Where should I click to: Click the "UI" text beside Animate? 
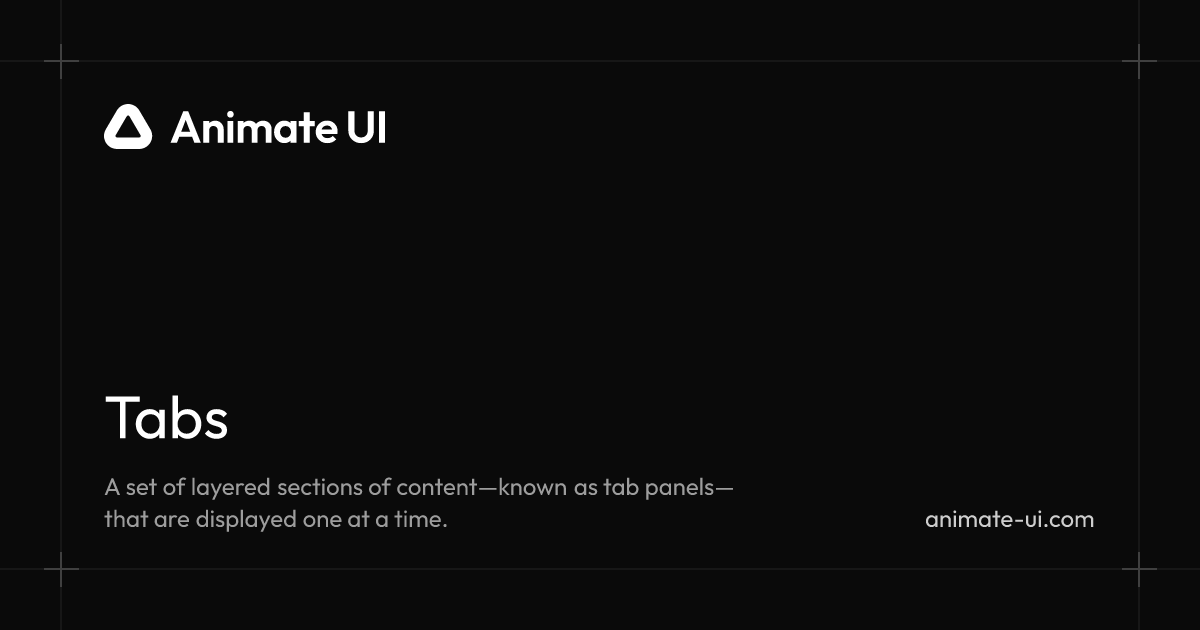(x=366, y=128)
